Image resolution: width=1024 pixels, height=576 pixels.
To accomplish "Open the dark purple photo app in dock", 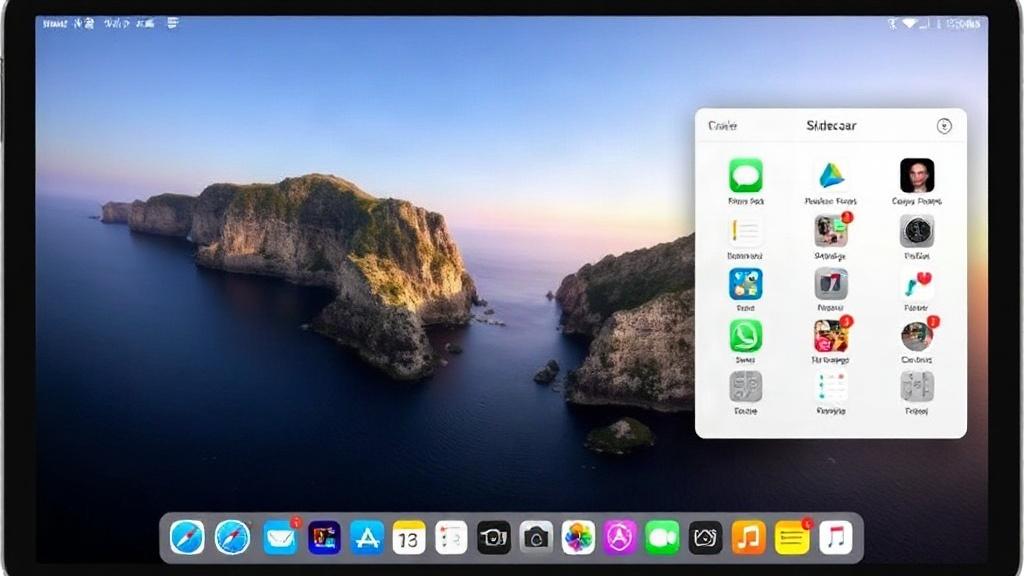I will coord(324,537).
